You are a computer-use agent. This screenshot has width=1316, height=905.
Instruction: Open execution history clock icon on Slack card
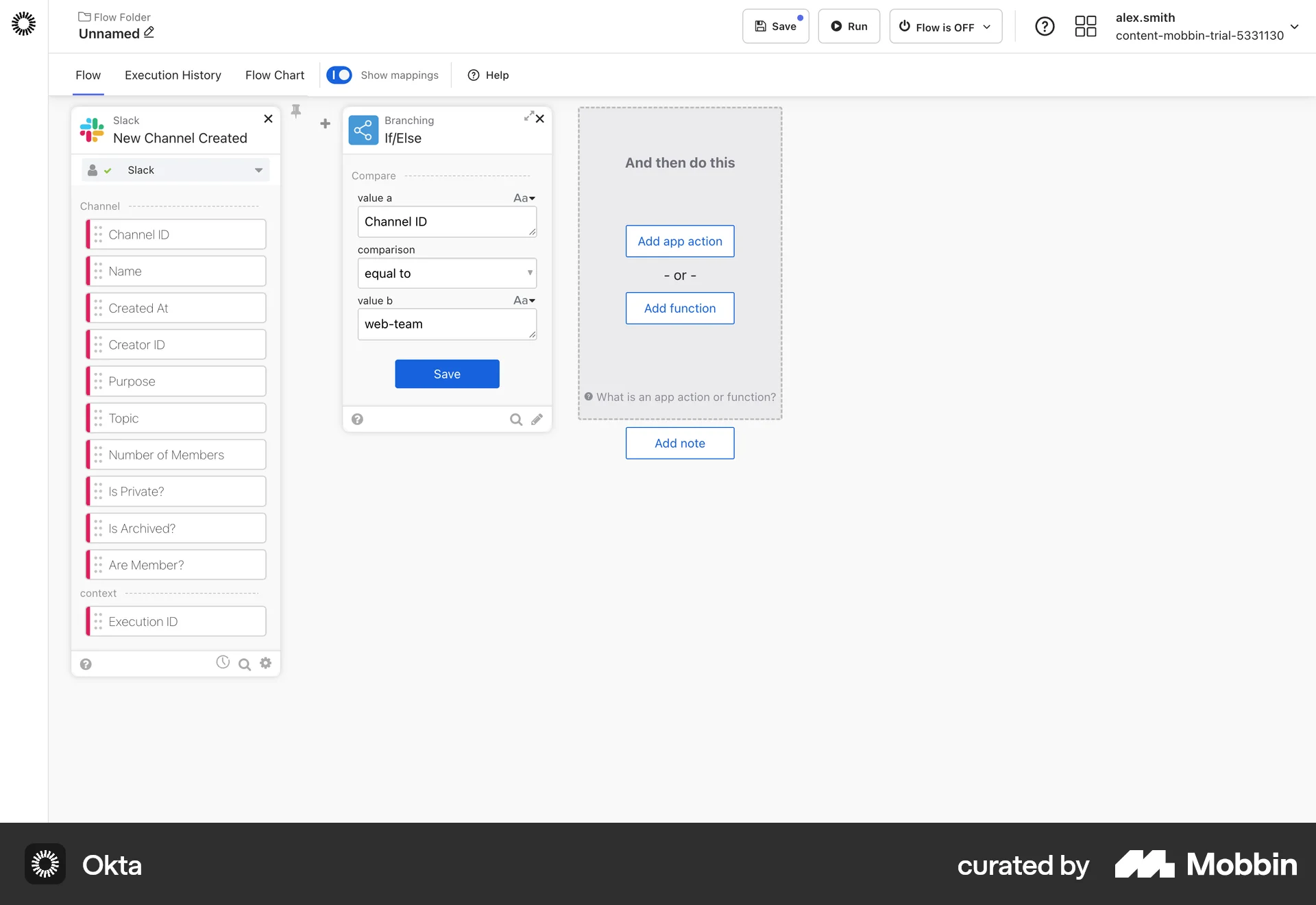coord(223,662)
